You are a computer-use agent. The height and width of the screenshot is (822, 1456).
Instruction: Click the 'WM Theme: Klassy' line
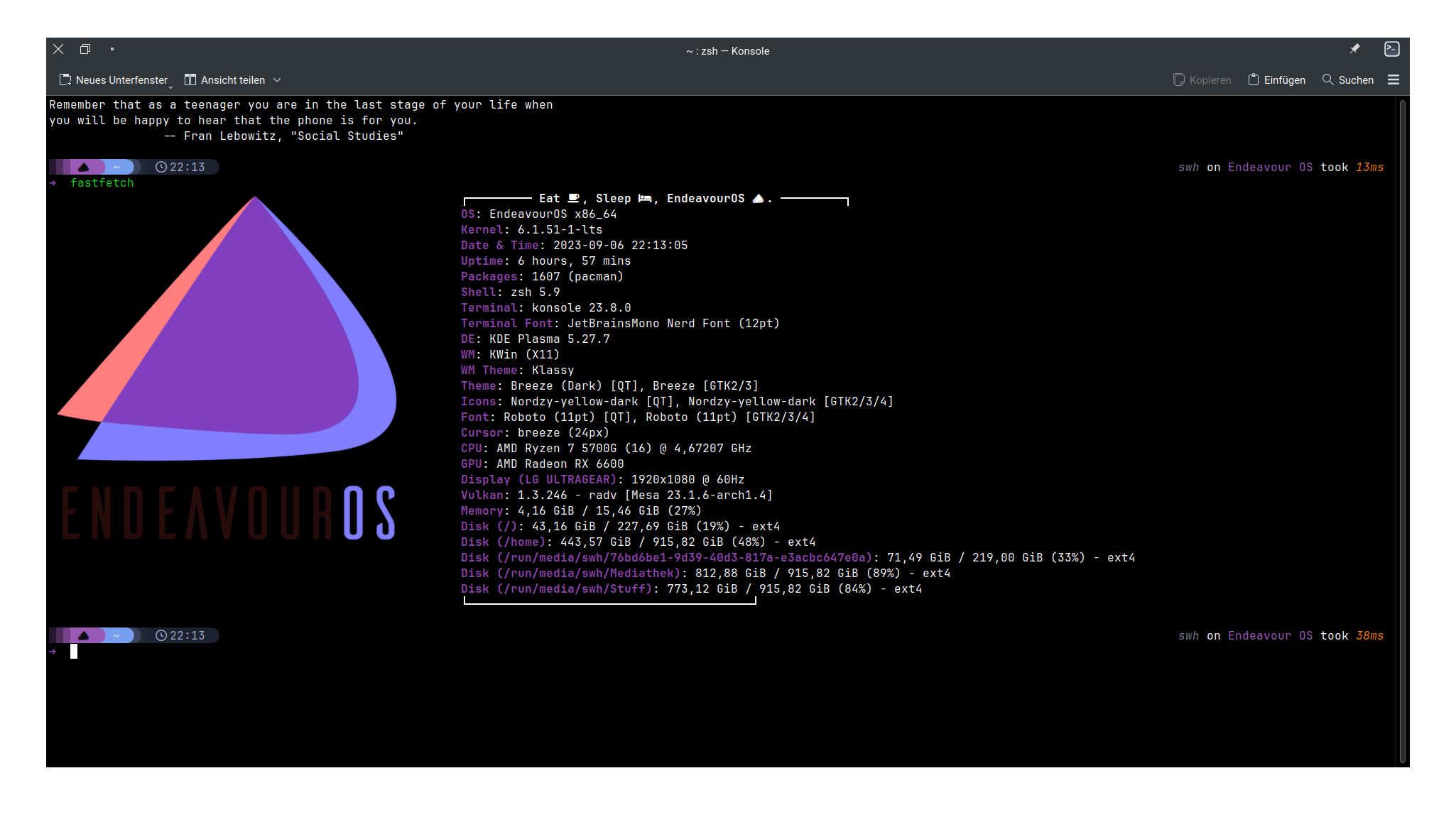[x=517, y=371]
